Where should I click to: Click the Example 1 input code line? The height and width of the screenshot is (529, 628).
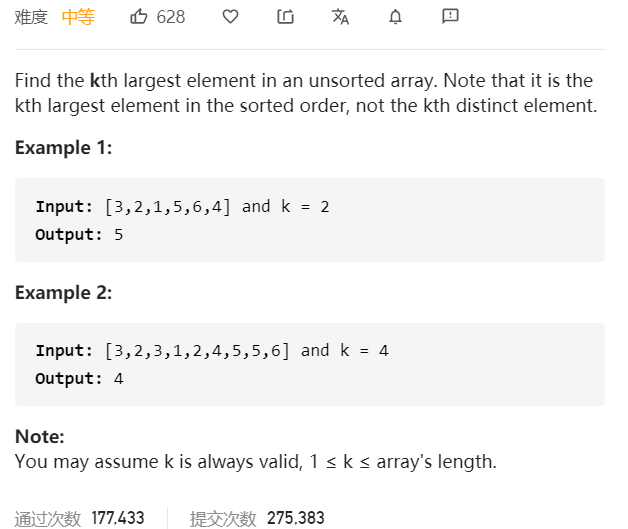(x=183, y=207)
